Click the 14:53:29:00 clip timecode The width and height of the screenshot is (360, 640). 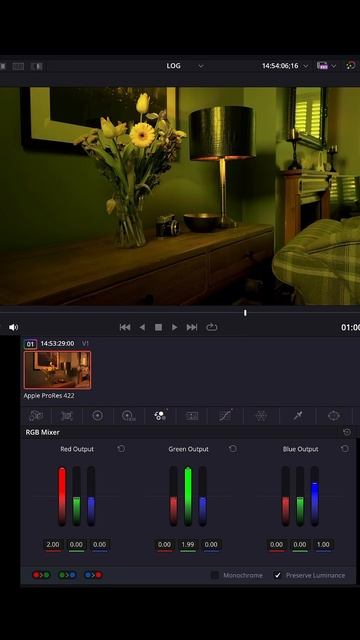point(57,344)
